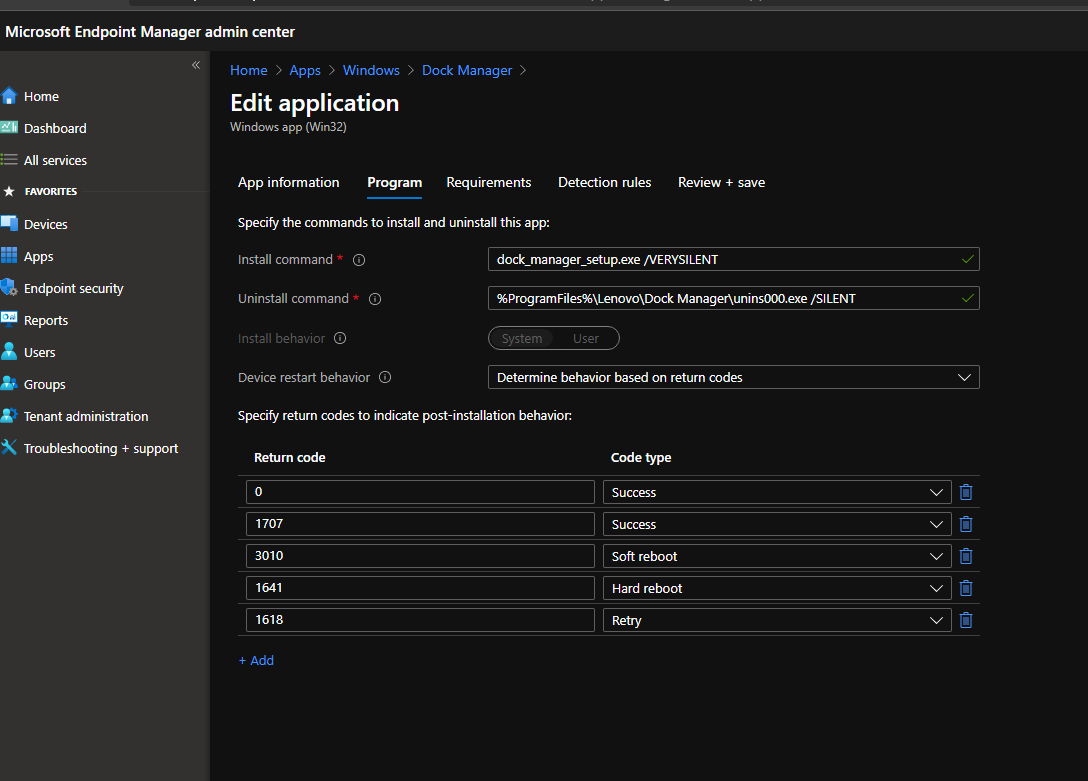Image resolution: width=1088 pixels, height=781 pixels.
Task: Collapse the left navigation menu
Action: (196, 65)
